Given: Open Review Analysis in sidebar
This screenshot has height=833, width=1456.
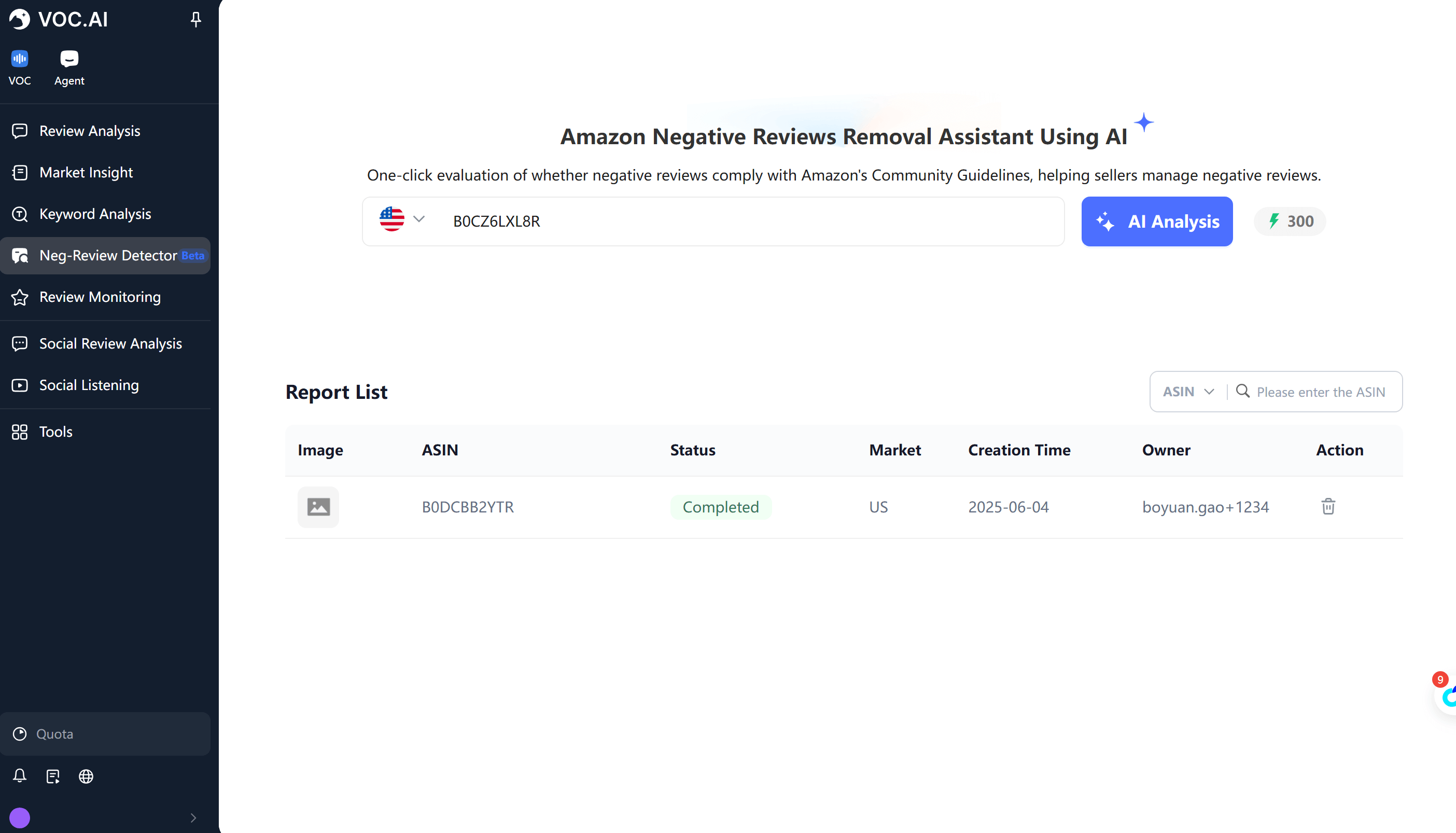Looking at the screenshot, I should pyautogui.click(x=90, y=131).
